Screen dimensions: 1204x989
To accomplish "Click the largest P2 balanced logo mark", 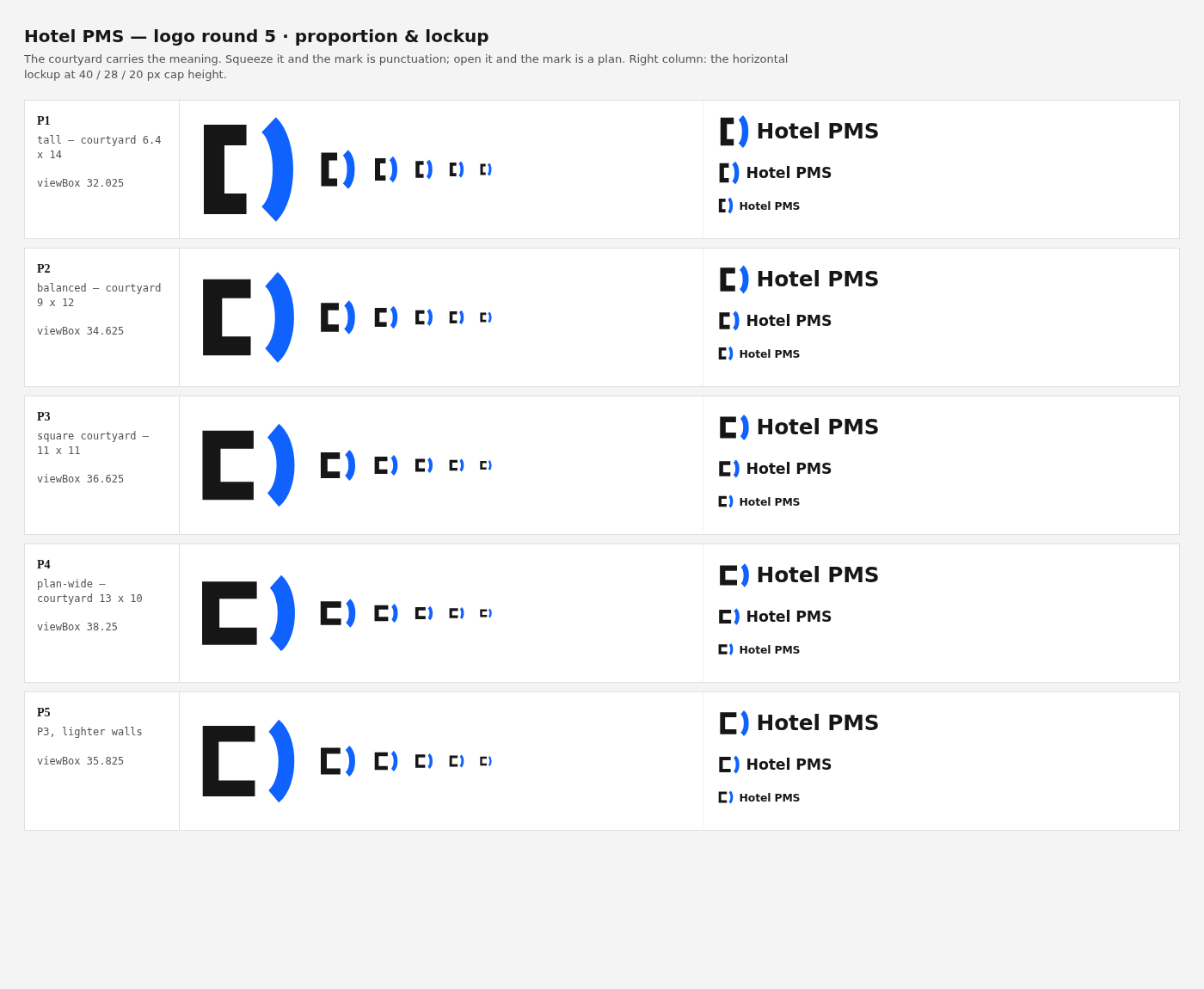I will pyautogui.click(x=249, y=317).
